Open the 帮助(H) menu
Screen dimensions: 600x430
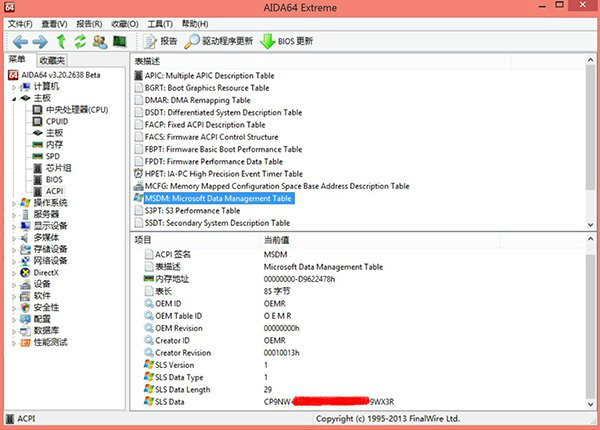[x=195, y=24]
